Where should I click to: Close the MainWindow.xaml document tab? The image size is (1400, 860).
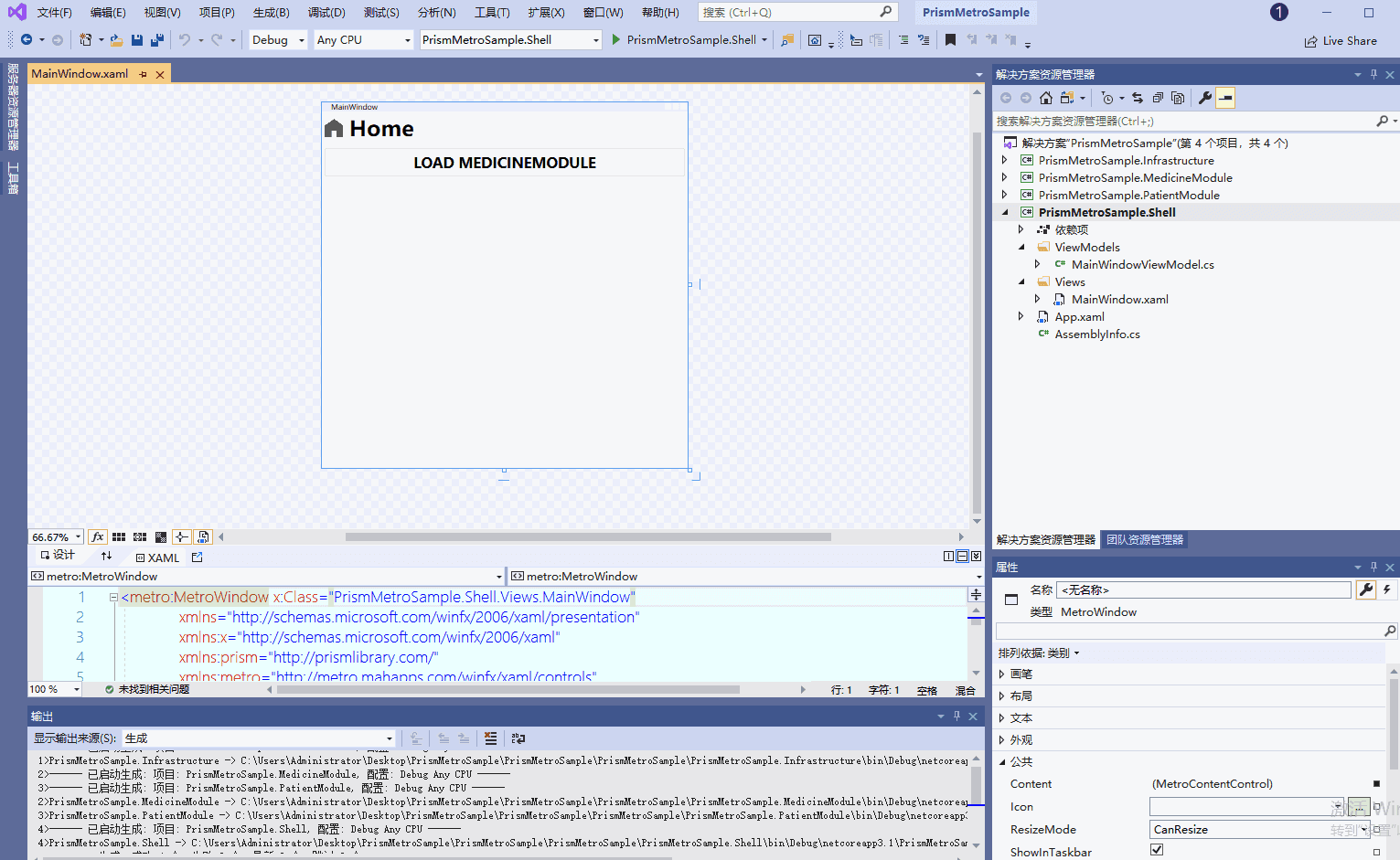160,74
